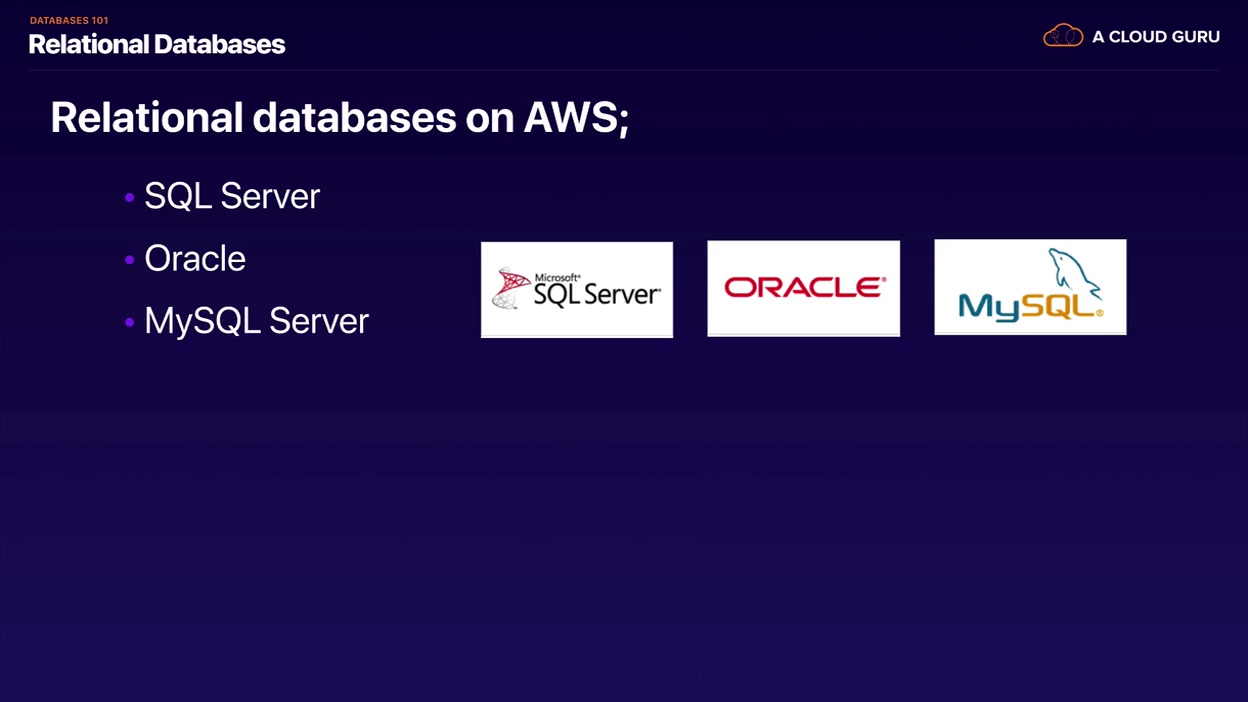Select the MySQL logo image
The width and height of the screenshot is (1248, 702).
(1030, 287)
